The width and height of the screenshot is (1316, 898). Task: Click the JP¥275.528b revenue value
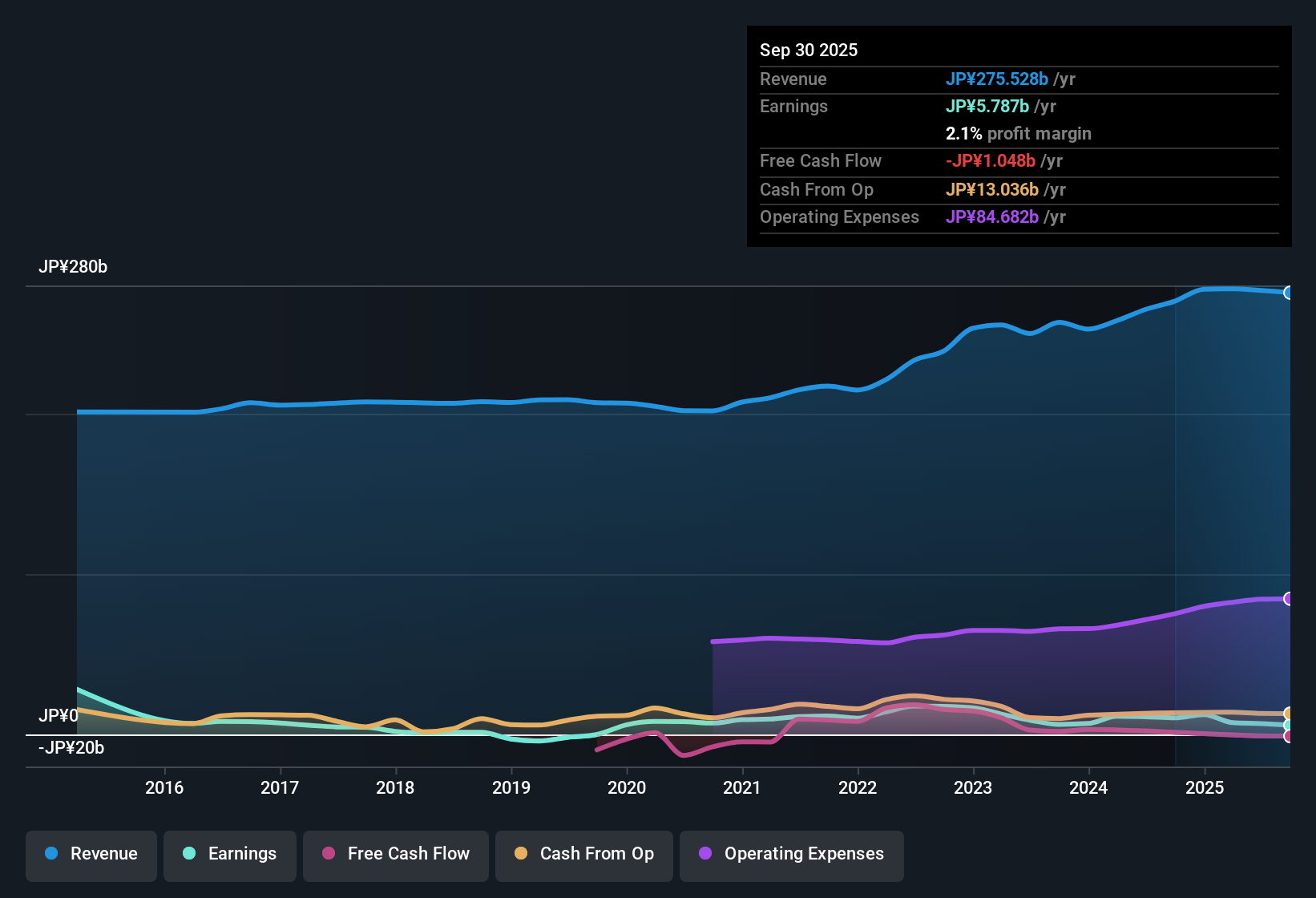pyautogui.click(x=998, y=79)
